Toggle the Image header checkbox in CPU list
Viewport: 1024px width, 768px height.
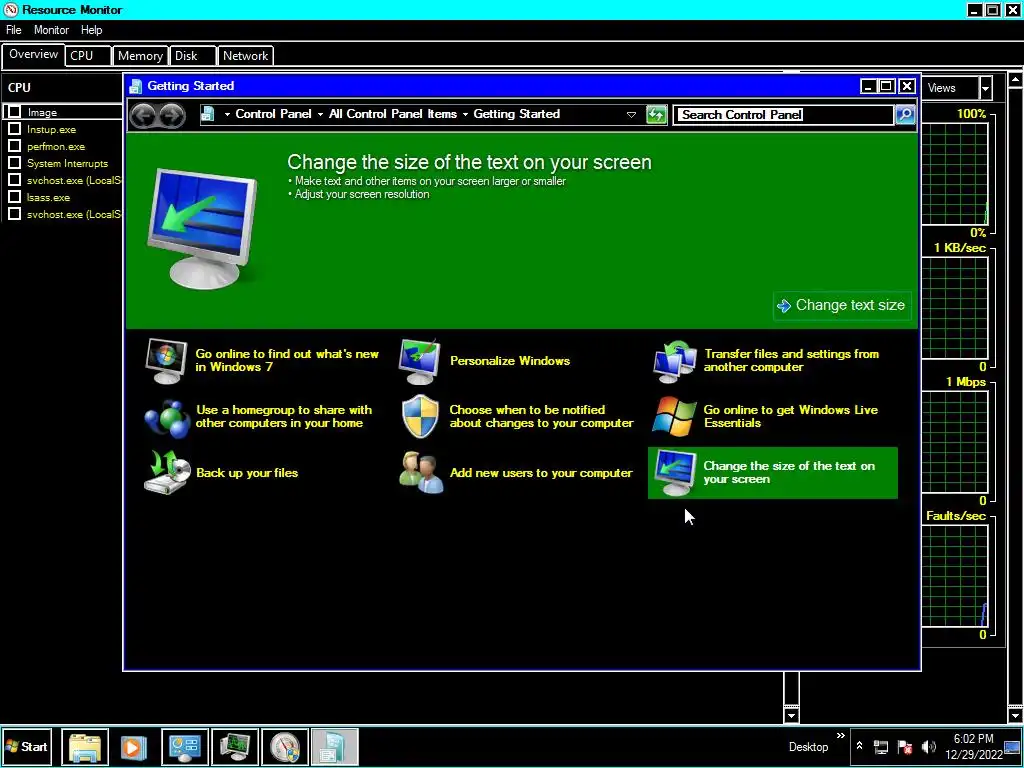14,112
